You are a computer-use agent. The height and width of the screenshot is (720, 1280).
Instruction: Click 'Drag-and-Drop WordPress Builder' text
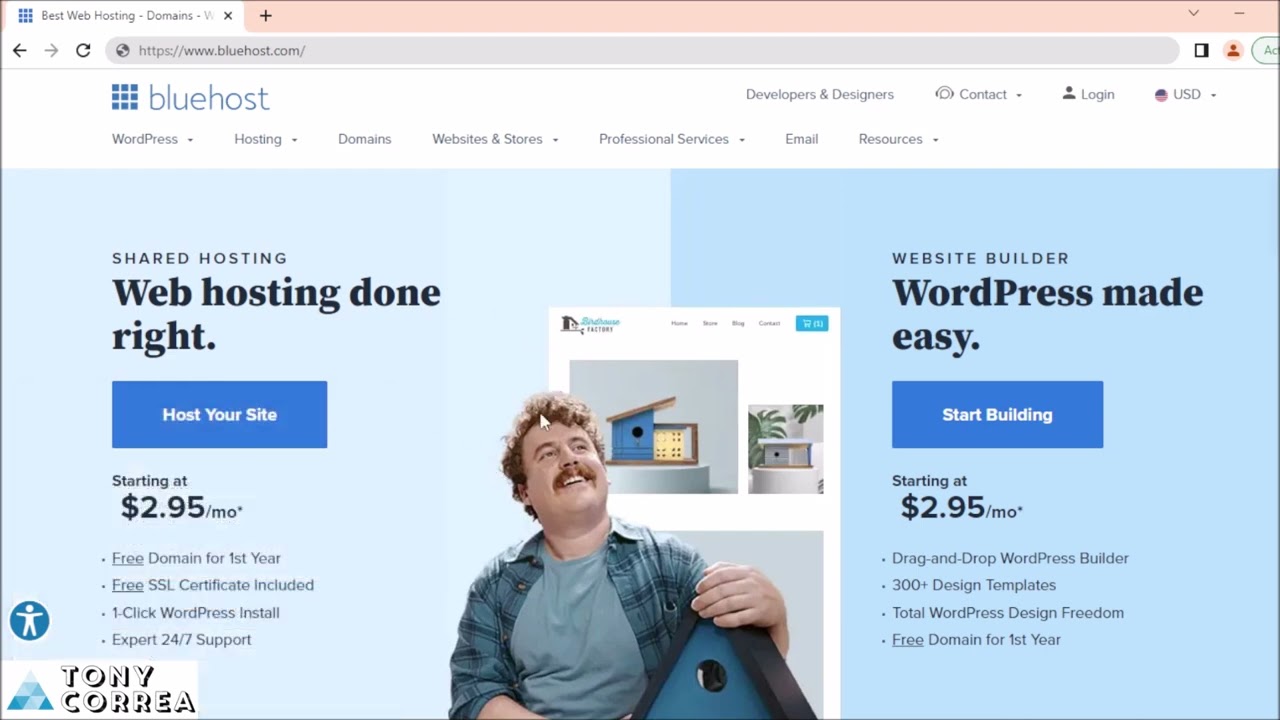(1010, 558)
